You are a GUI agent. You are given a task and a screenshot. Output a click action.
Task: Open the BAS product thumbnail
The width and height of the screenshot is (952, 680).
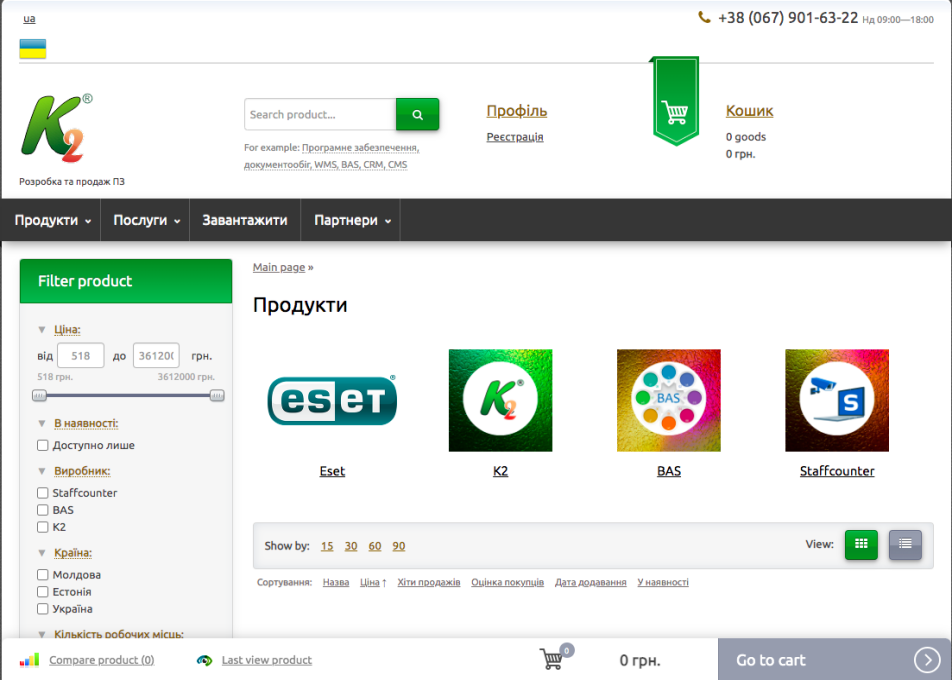[668, 400]
